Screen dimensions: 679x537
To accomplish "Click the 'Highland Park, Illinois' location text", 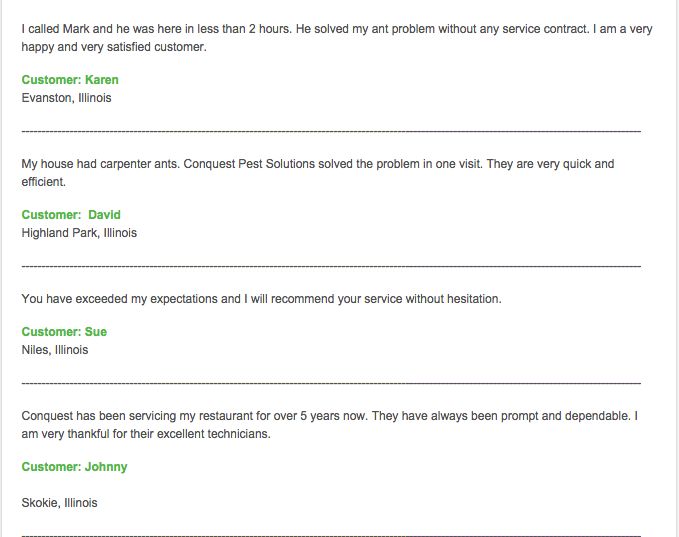I will (79, 233).
